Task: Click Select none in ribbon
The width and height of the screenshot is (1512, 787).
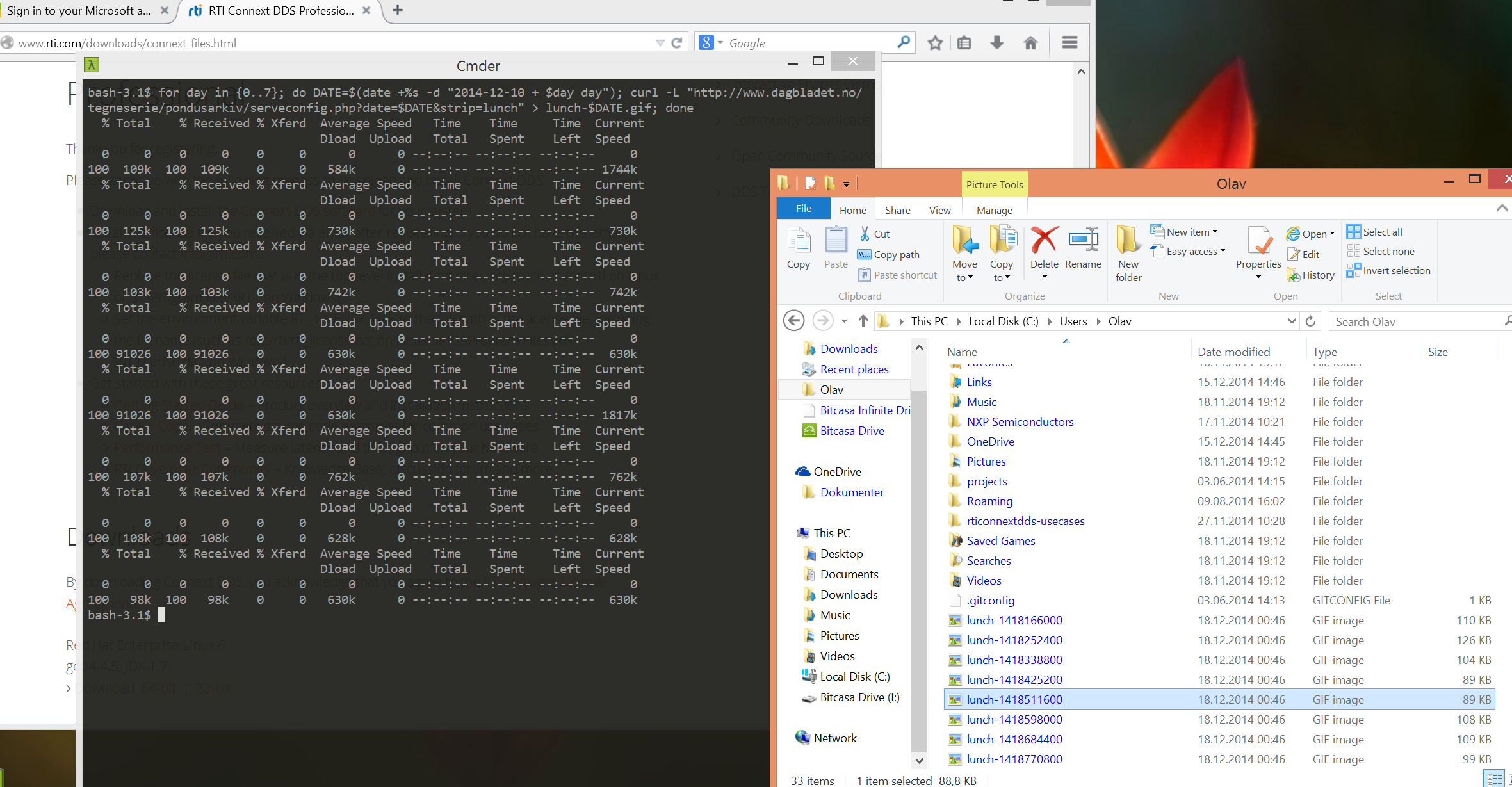Action: (1380, 251)
